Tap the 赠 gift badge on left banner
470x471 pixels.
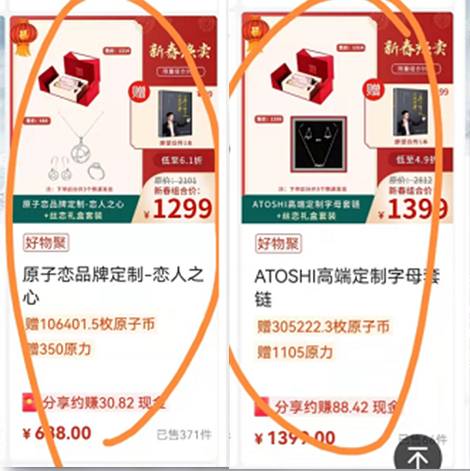coord(139,91)
